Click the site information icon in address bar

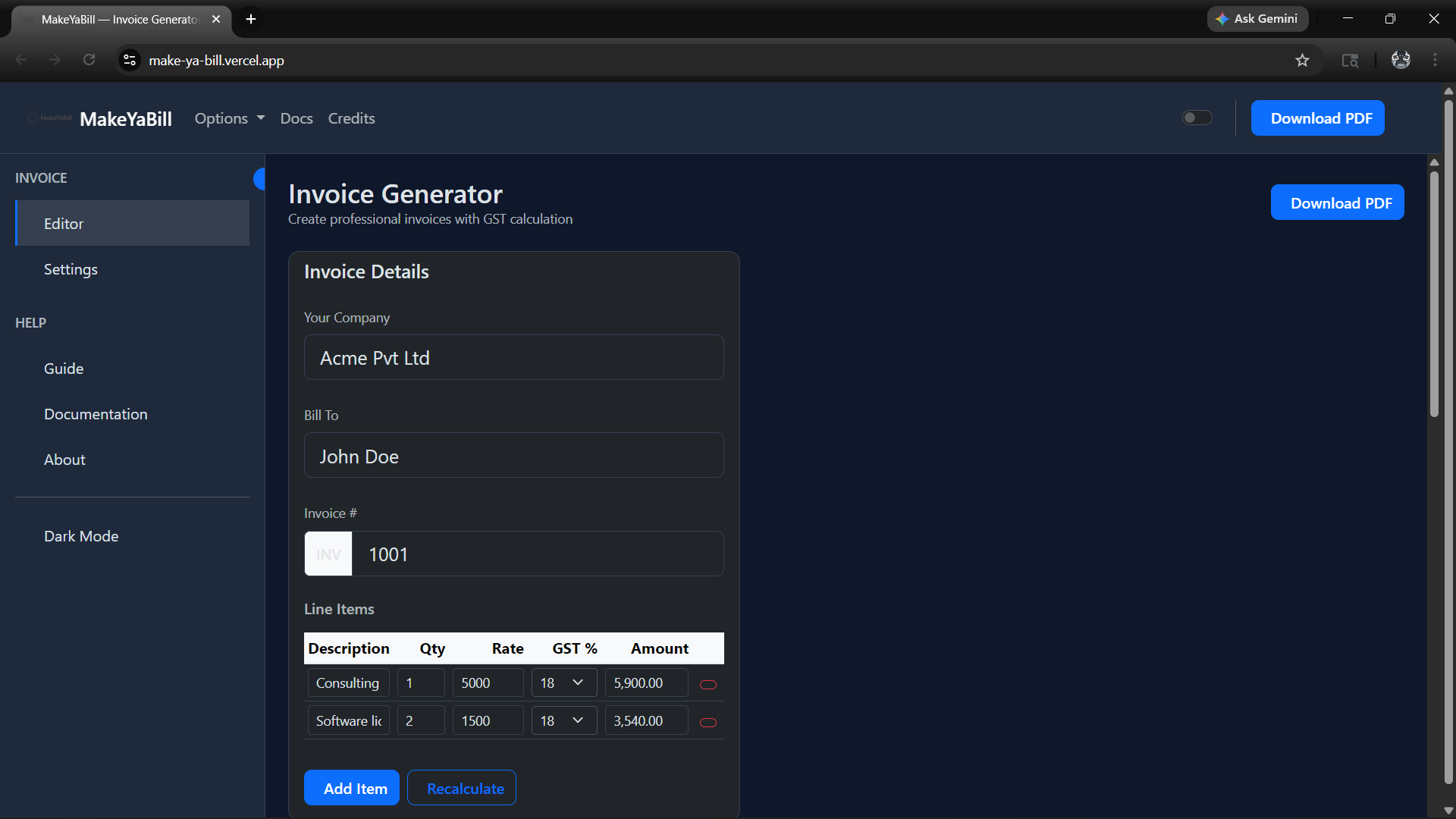[130, 61]
